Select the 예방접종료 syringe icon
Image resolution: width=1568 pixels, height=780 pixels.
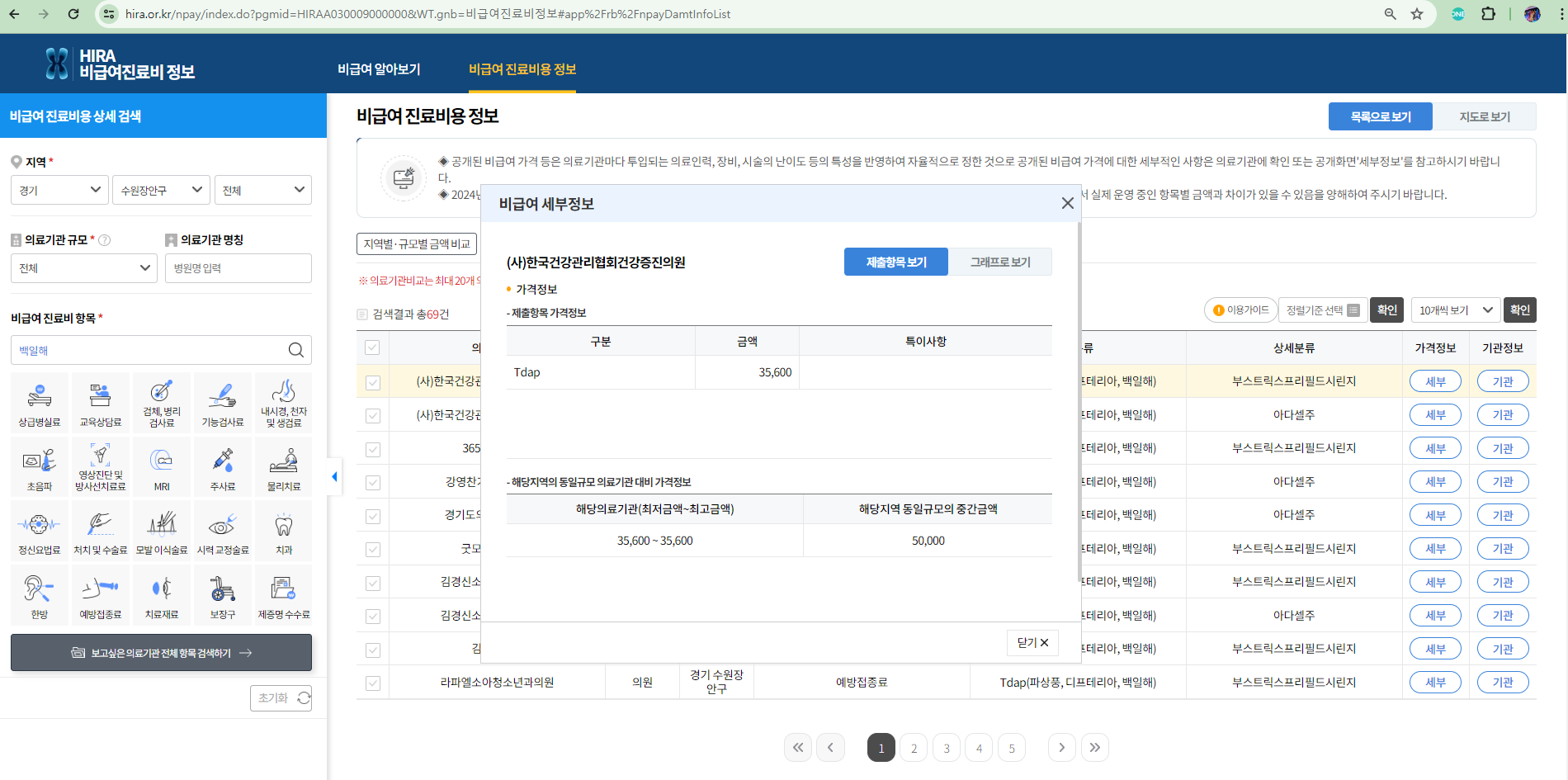[x=101, y=595]
